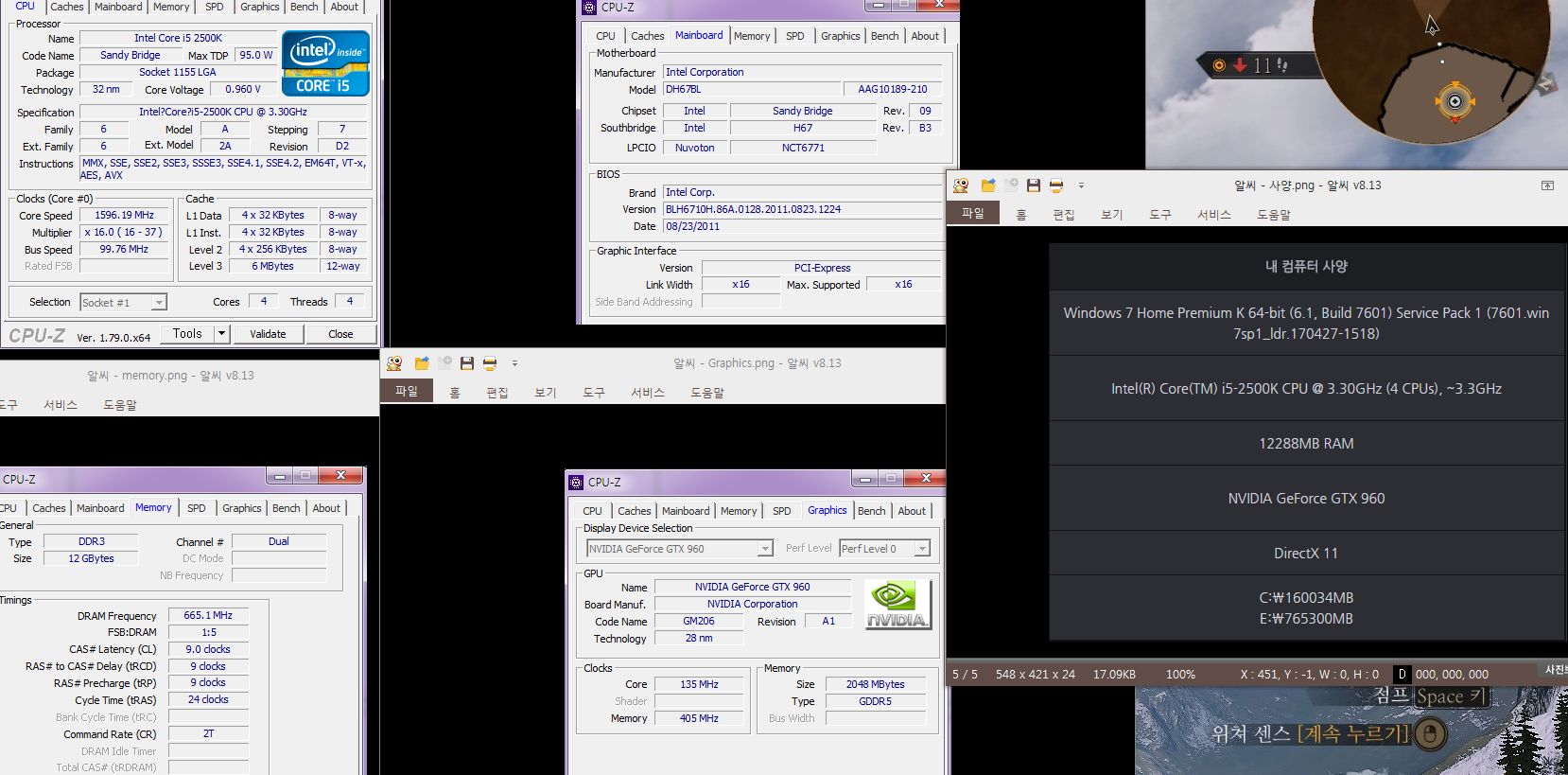Open Socket #1 selection dropdown
The image size is (1568, 775).
point(159,303)
